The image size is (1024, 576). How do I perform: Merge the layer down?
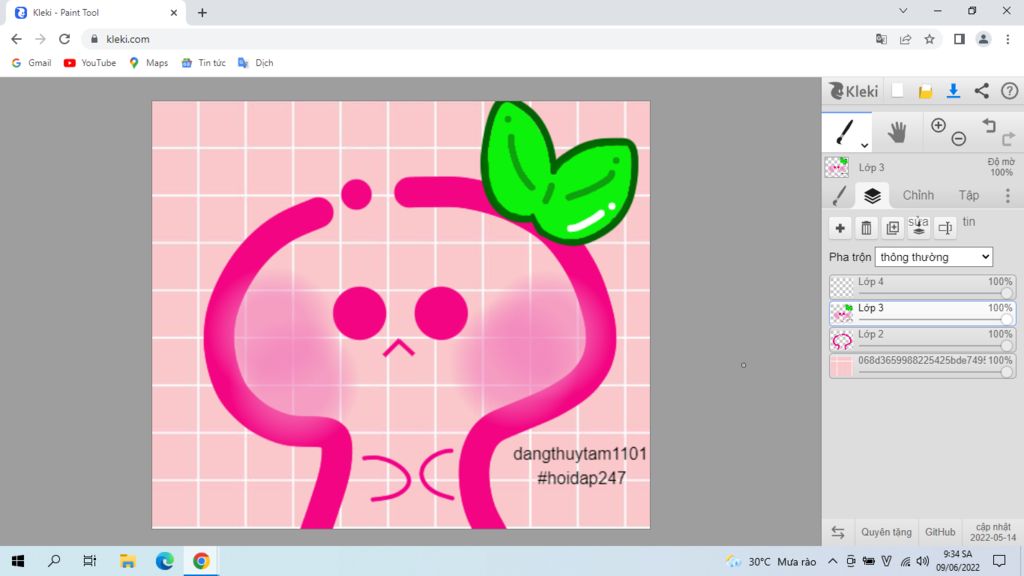(918, 228)
